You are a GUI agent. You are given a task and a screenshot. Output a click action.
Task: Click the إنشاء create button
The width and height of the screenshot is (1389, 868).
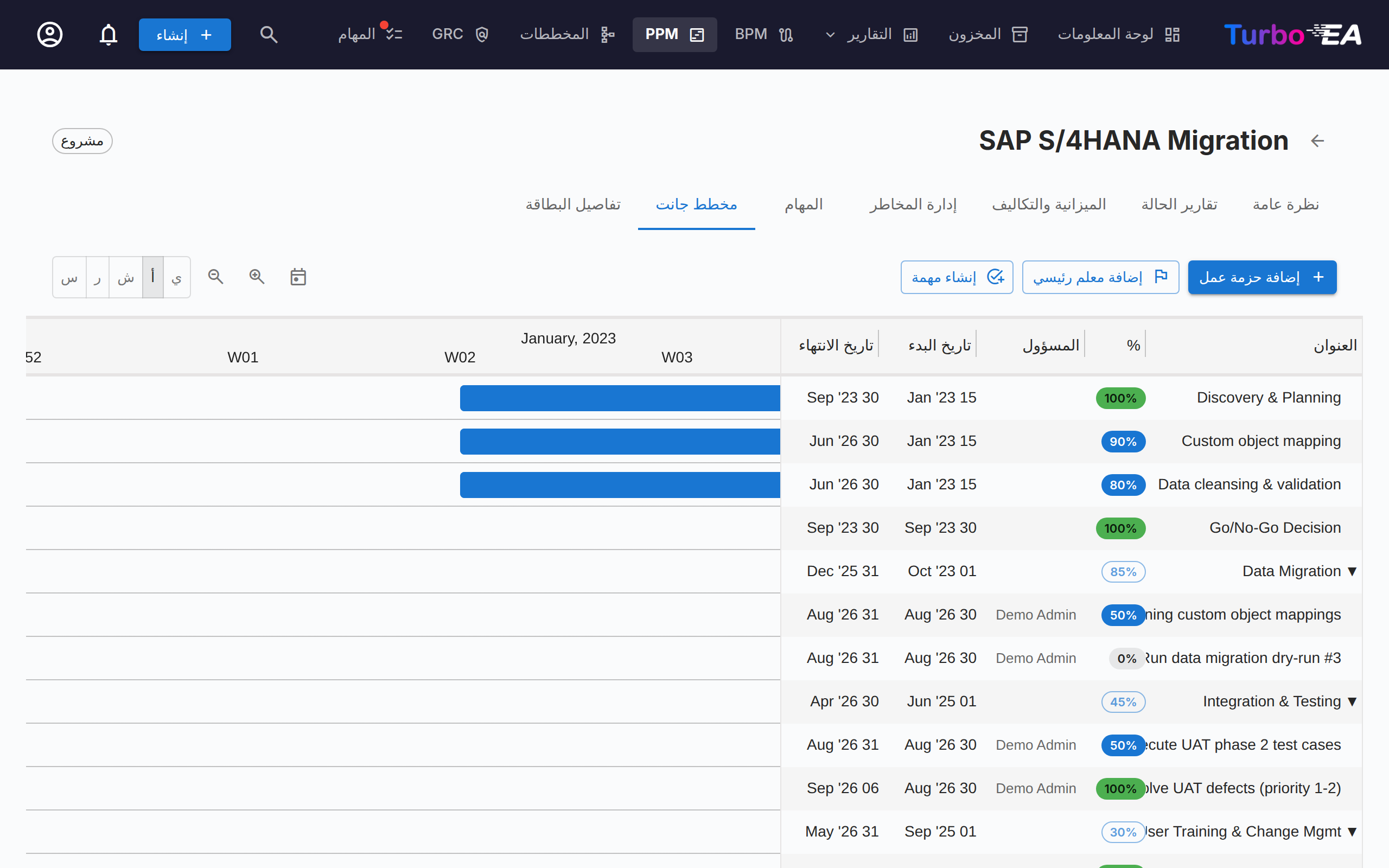[x=185, y=34]
